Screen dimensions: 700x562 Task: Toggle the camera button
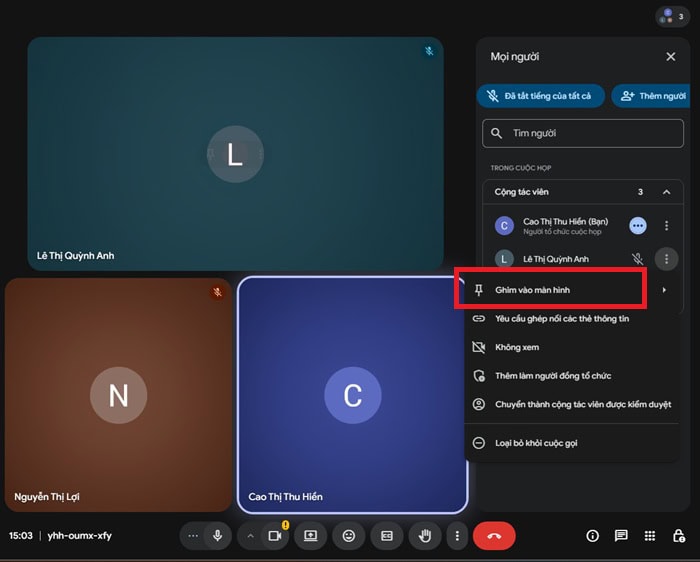pyautogui.click(x=275, y=535)
